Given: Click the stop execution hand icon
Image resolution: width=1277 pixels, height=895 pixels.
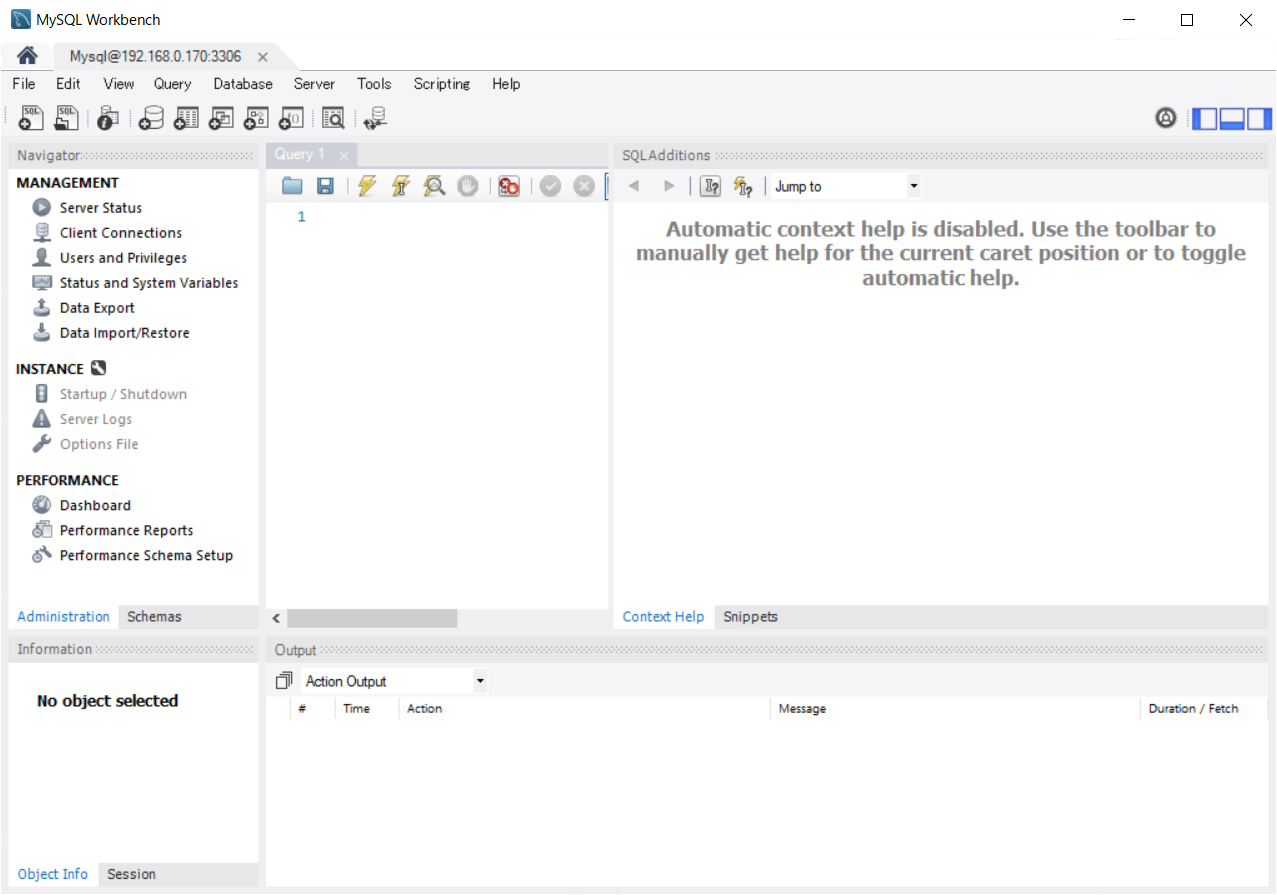Looking at the screenshot, I should click(468, 186).
